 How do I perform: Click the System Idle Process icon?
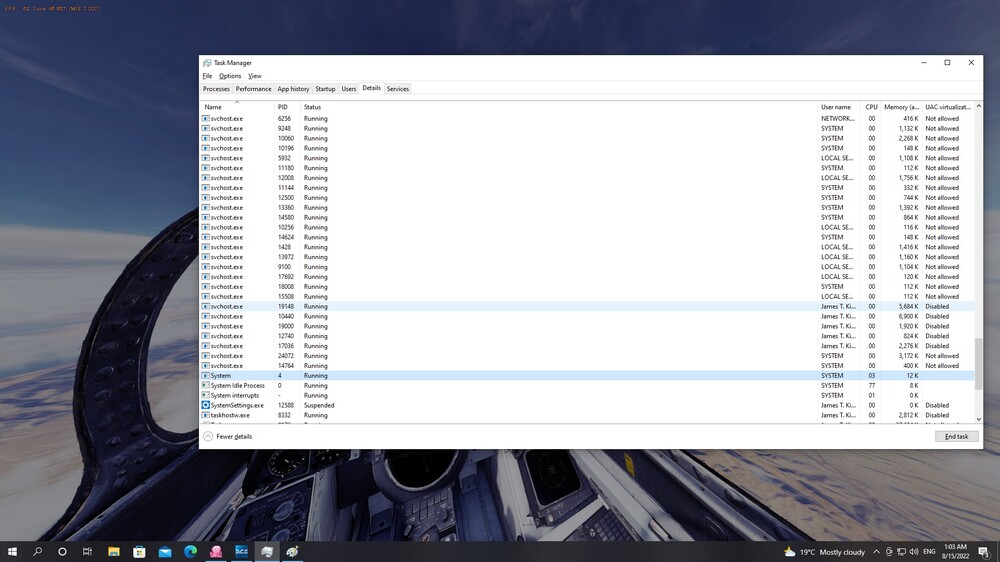(x=205, y=385)
